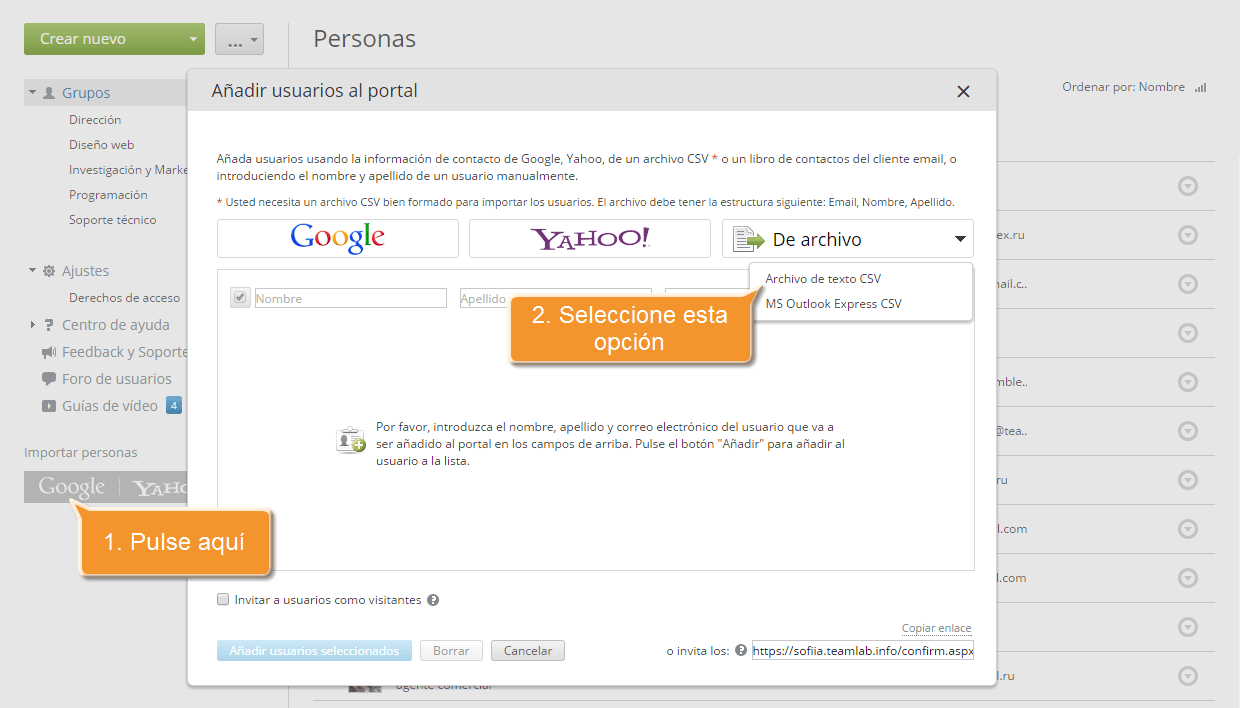Collapse the Grupos tree section

tap(32, 92)
